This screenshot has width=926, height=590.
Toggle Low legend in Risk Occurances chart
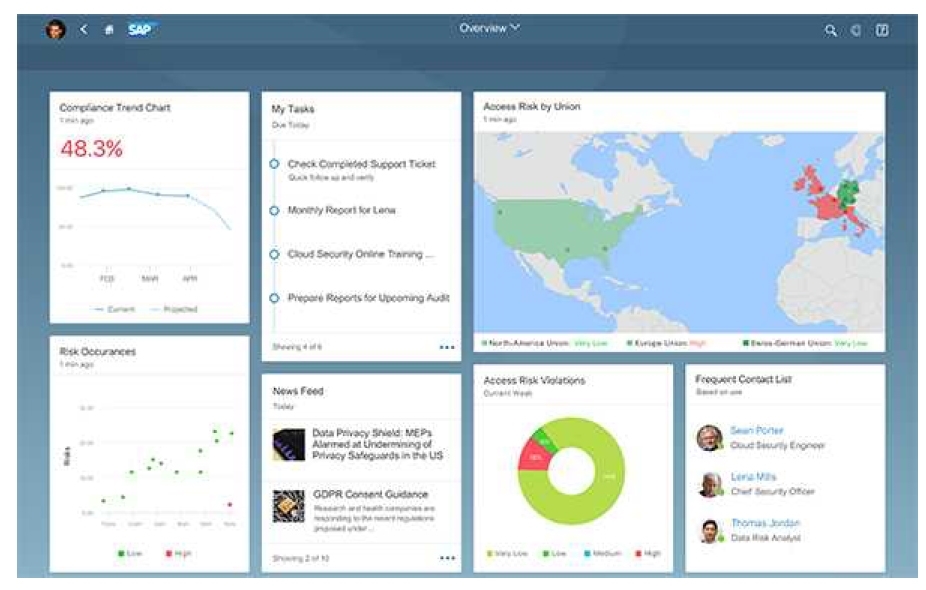point(130,553)
